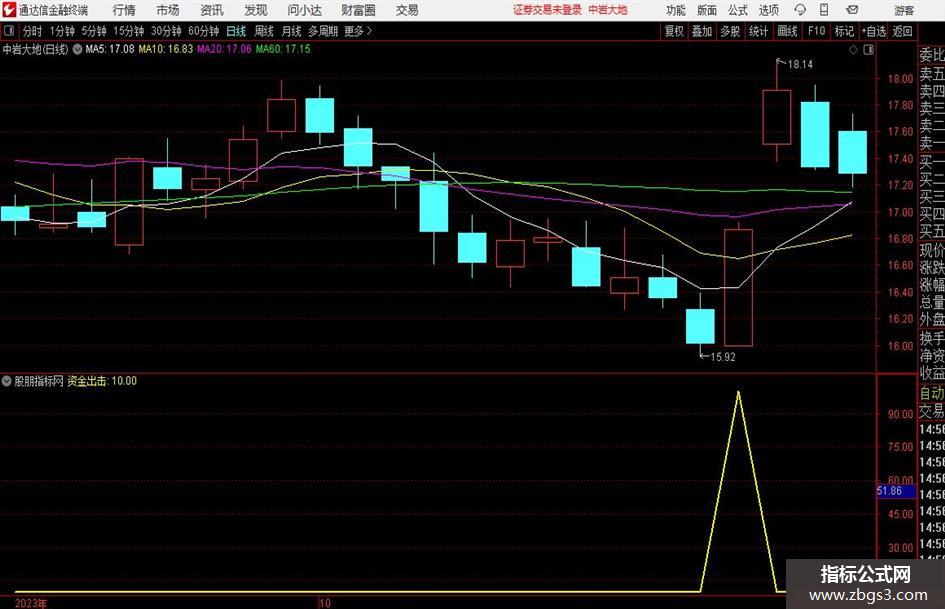Click the 游客 user account label
The image size is (945, 609).
904,10
